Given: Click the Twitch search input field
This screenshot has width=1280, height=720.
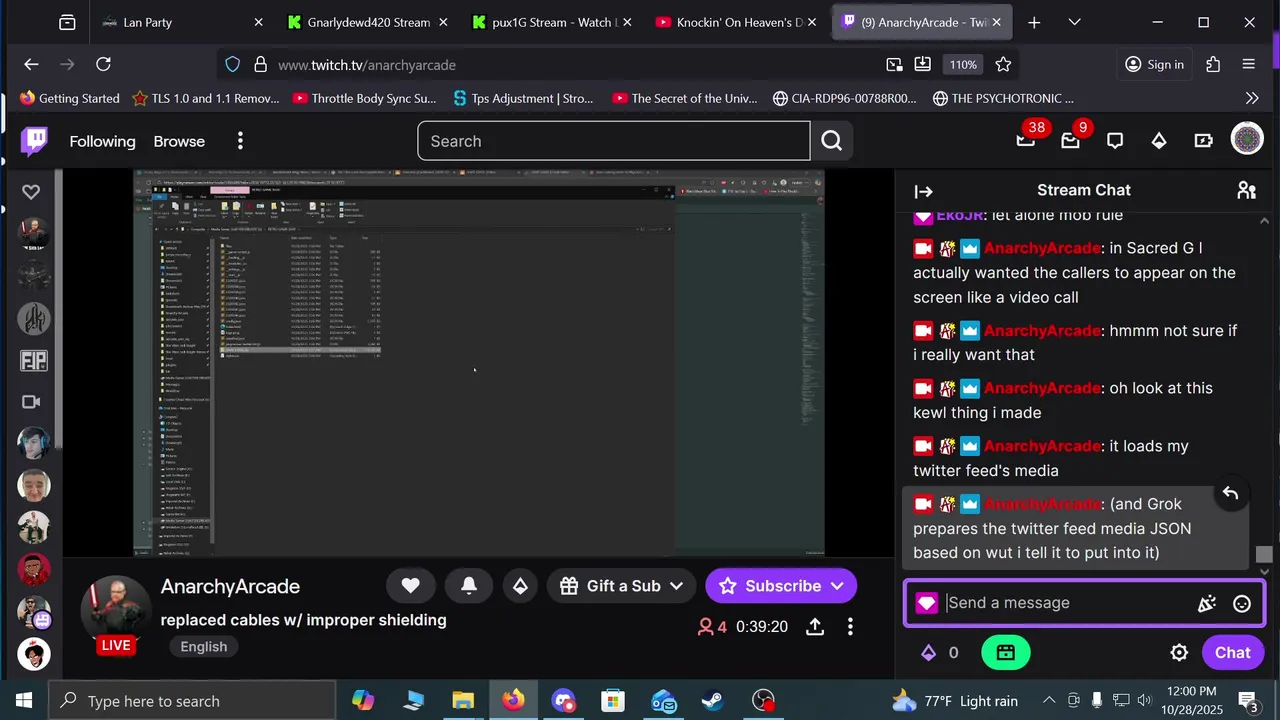Looking at the screenshot, I should click(x=613, y=141).
